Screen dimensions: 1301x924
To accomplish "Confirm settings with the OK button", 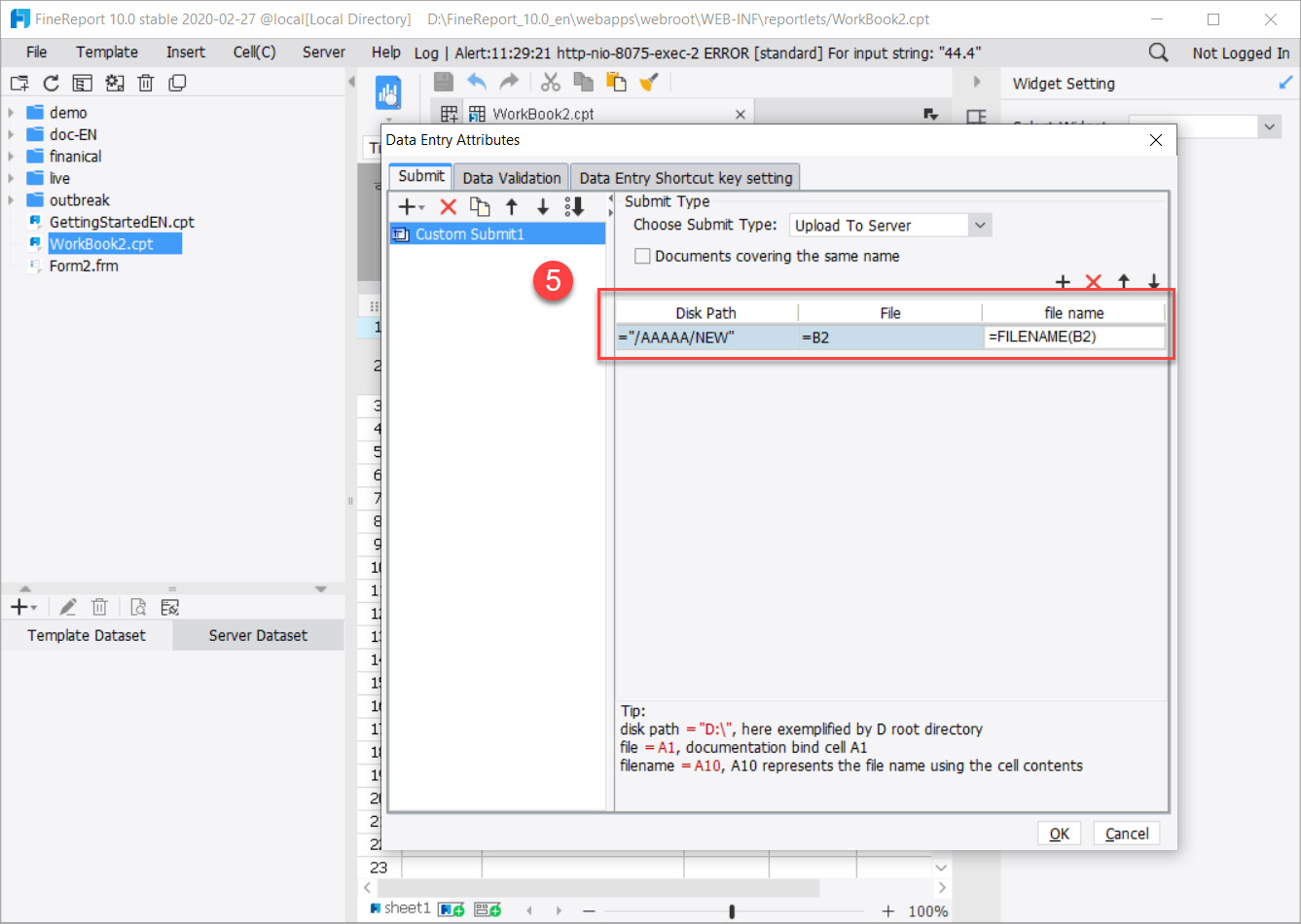I will click(1059, 833).
